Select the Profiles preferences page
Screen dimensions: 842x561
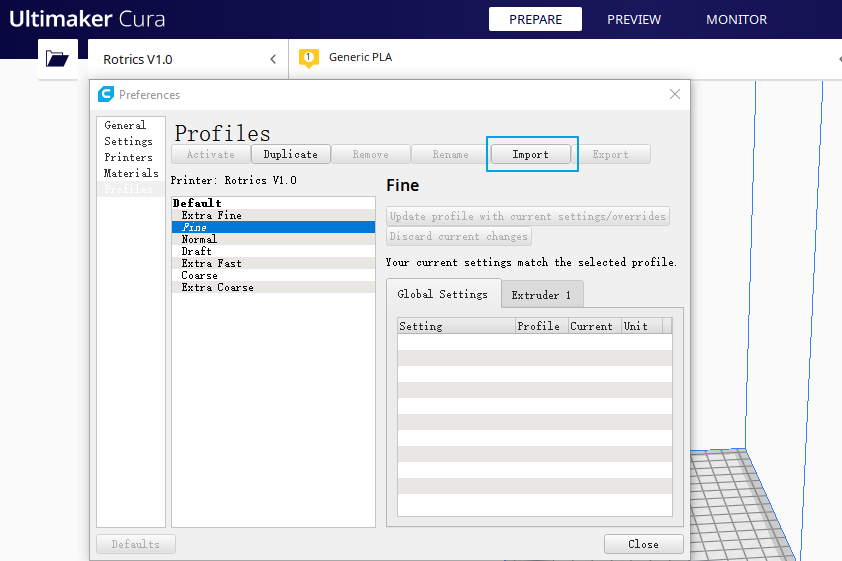click(x=130, y=189)
